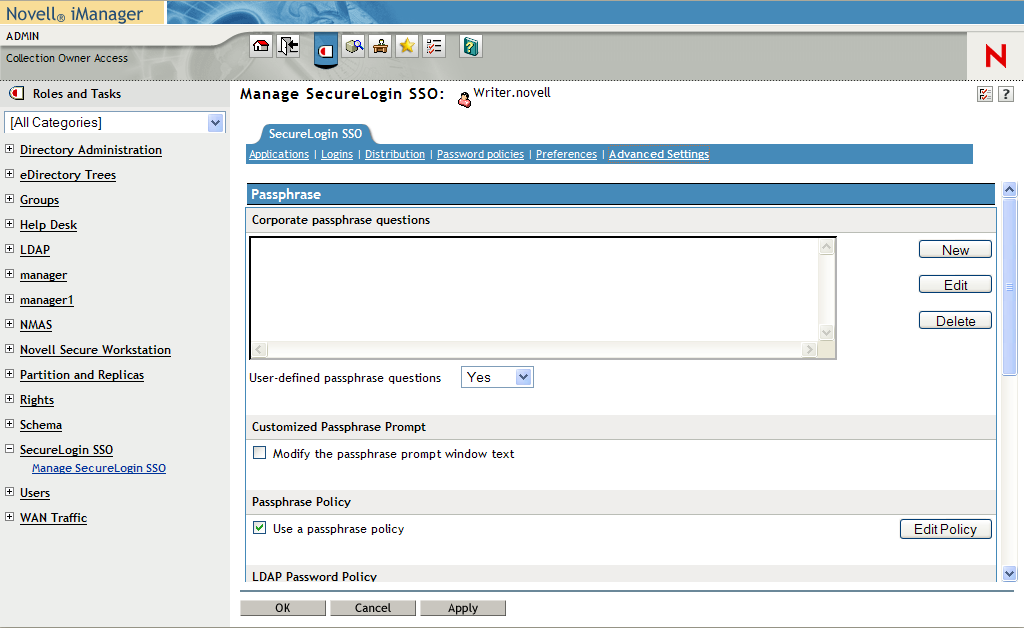This screenshot has width=1024, height=628.
Task: Select the Roles and Tasks toolbar icon
Action: click(326, 49)
